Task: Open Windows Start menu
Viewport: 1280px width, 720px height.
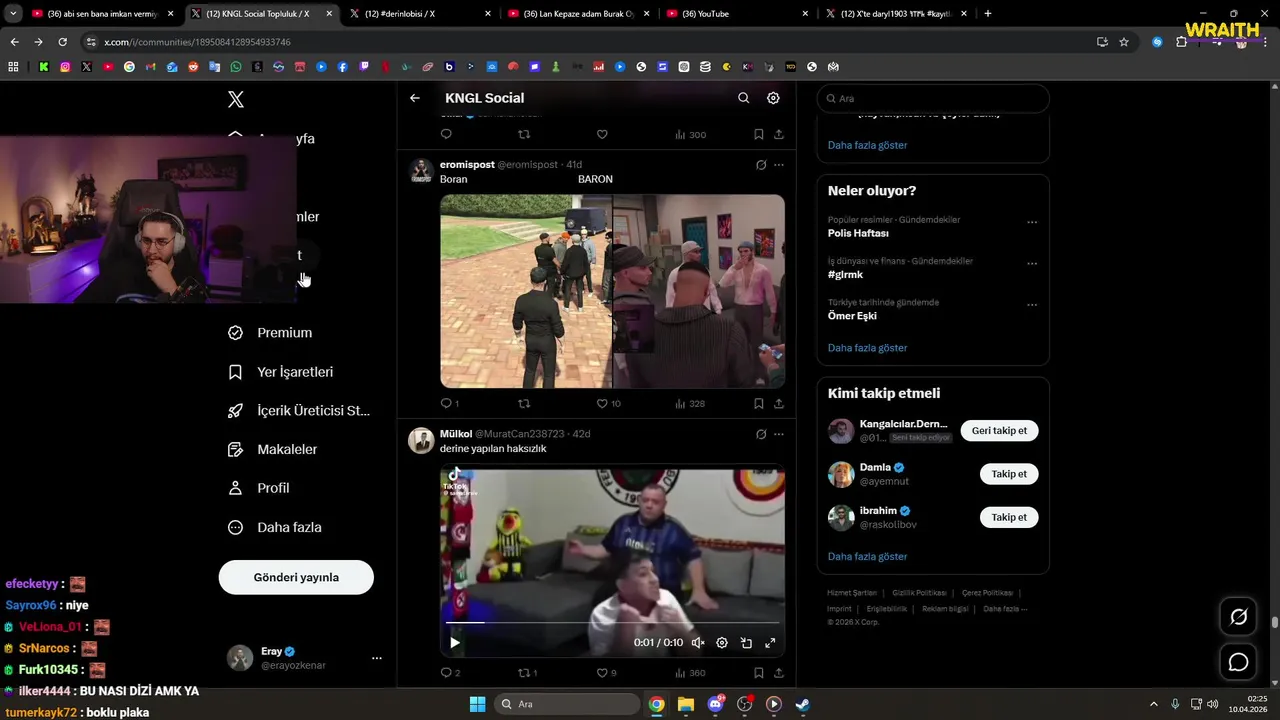Action: tap(477, 704)
